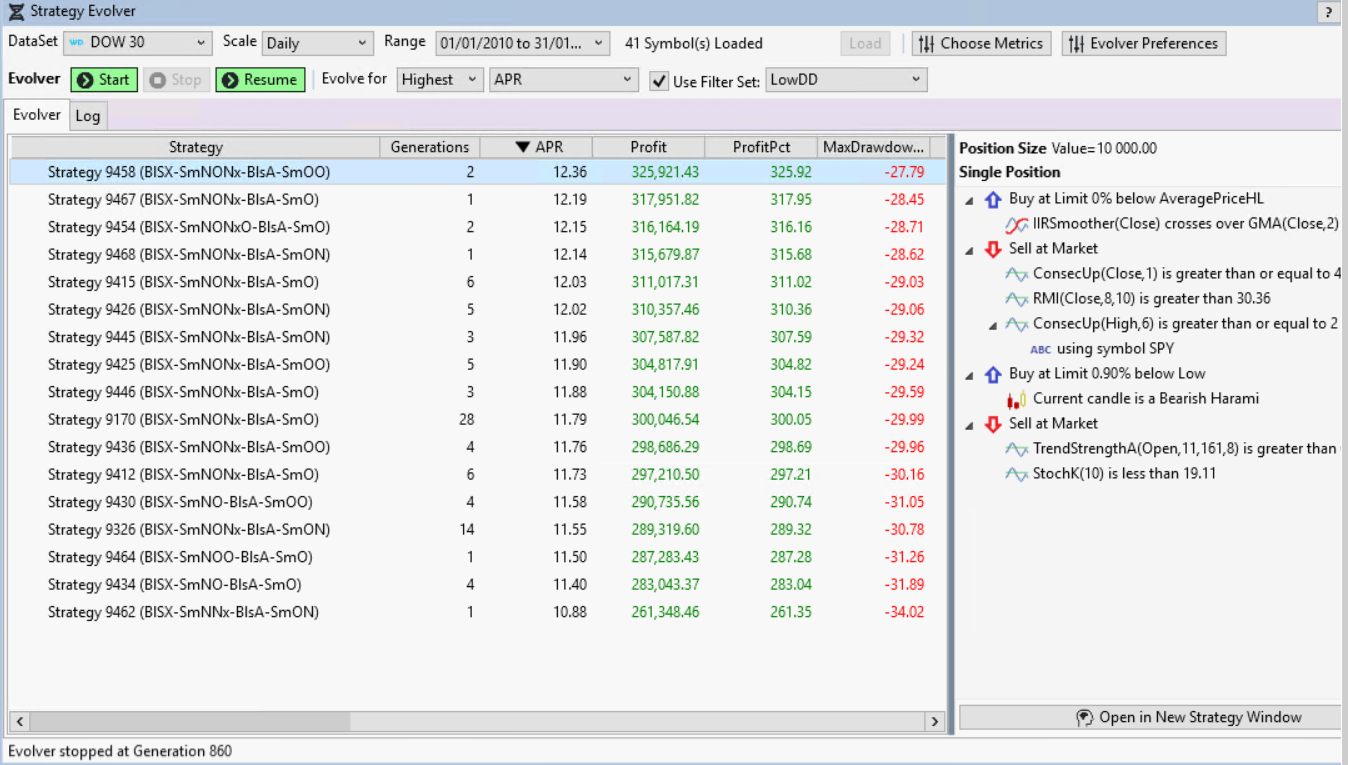Switch to the Log tab
Viewport: 1348px width, 765px height.
coord(88,115)
